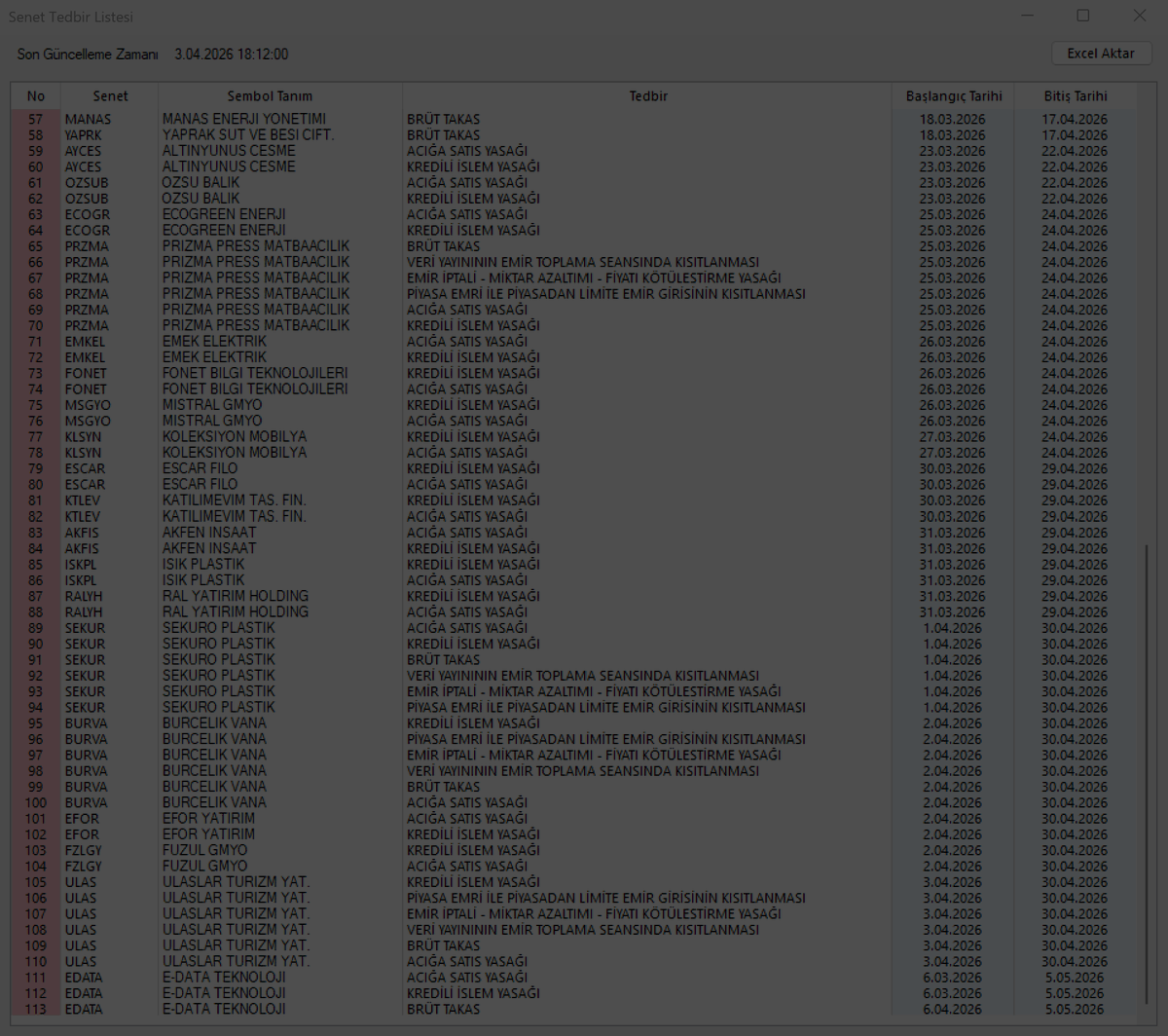The height and width of the screenshot is (1036, 1168).
Task: Select MANAS cell in row 57
Action: (x=89, y=119)
